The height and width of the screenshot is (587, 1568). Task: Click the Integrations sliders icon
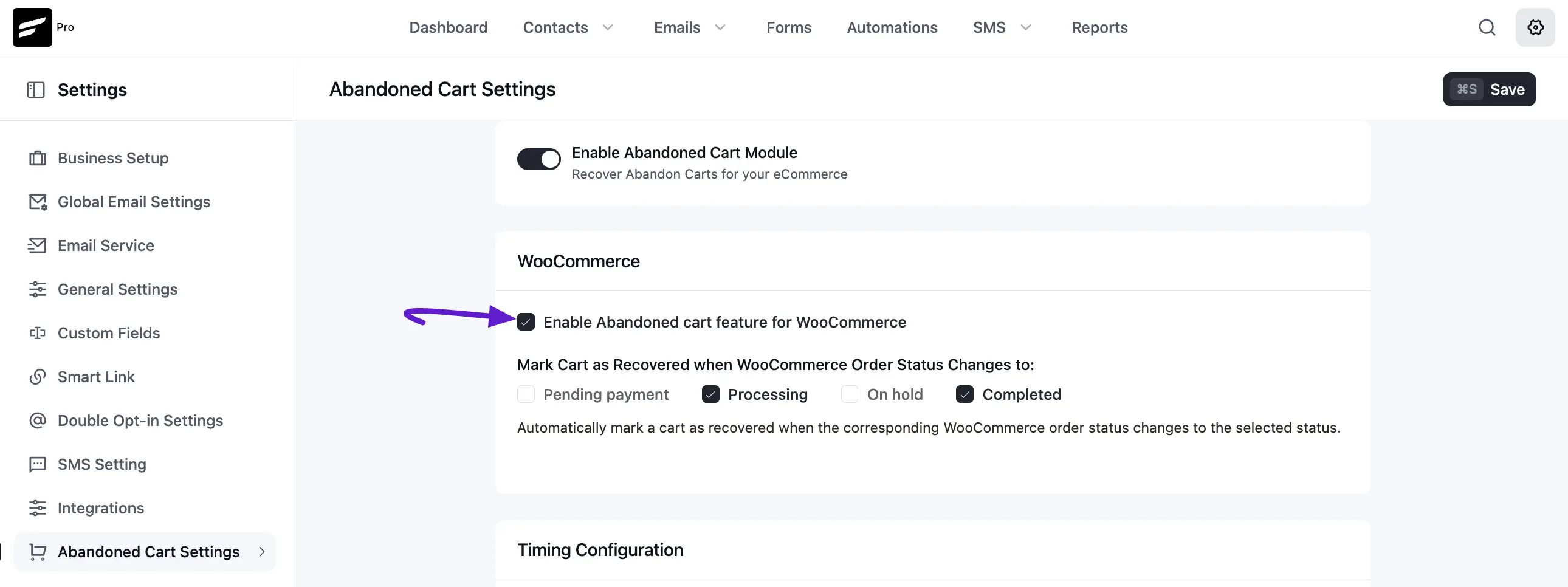38,509
